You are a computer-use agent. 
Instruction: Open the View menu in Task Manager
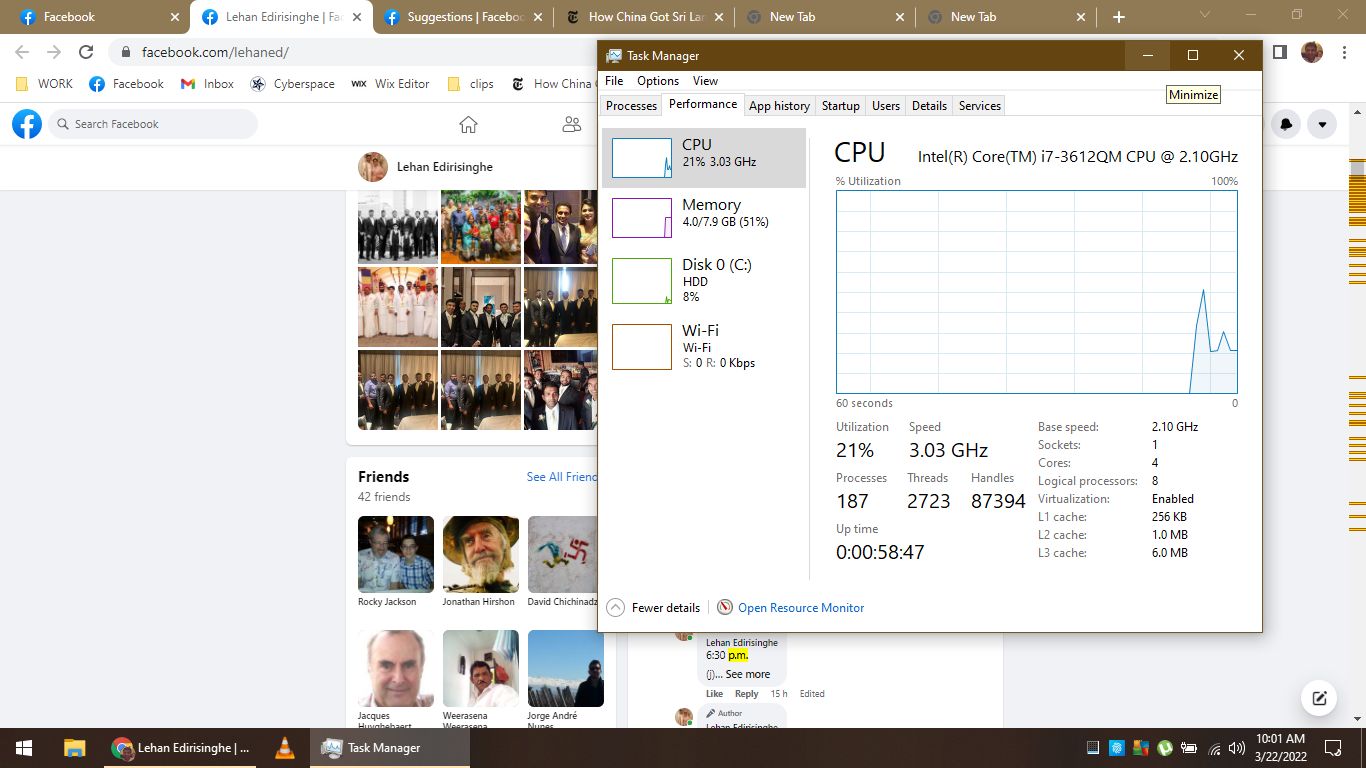pyautogui.click(x=705, y=81)
